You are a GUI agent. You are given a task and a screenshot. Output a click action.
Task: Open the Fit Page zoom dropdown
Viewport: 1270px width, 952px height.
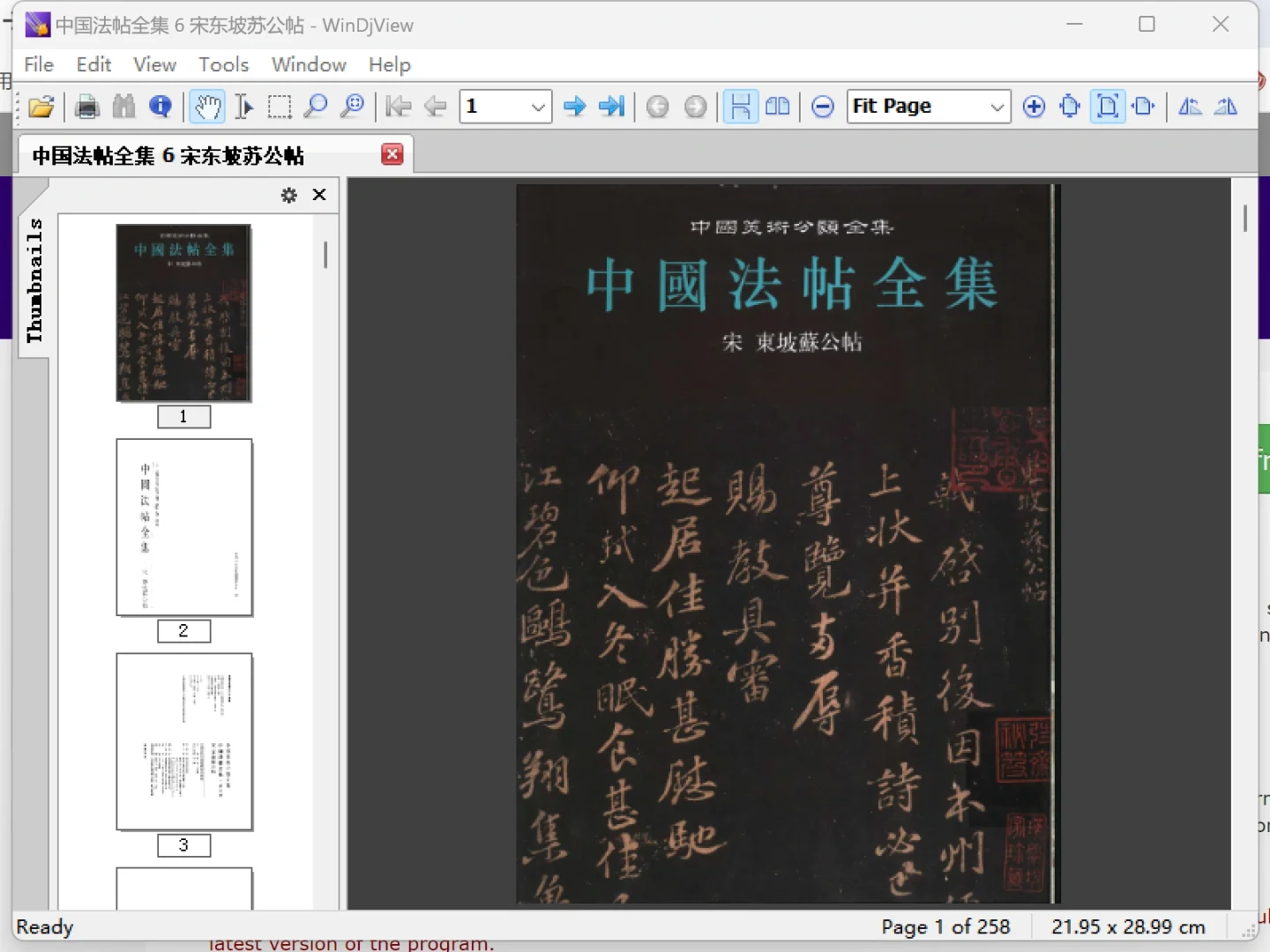click(x=997, y=107)
